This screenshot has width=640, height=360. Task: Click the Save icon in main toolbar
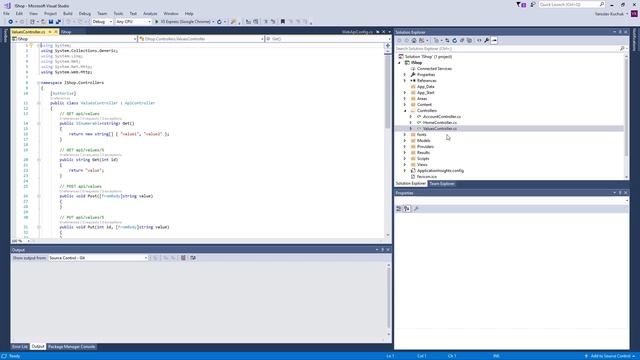(x=51, y=22)
